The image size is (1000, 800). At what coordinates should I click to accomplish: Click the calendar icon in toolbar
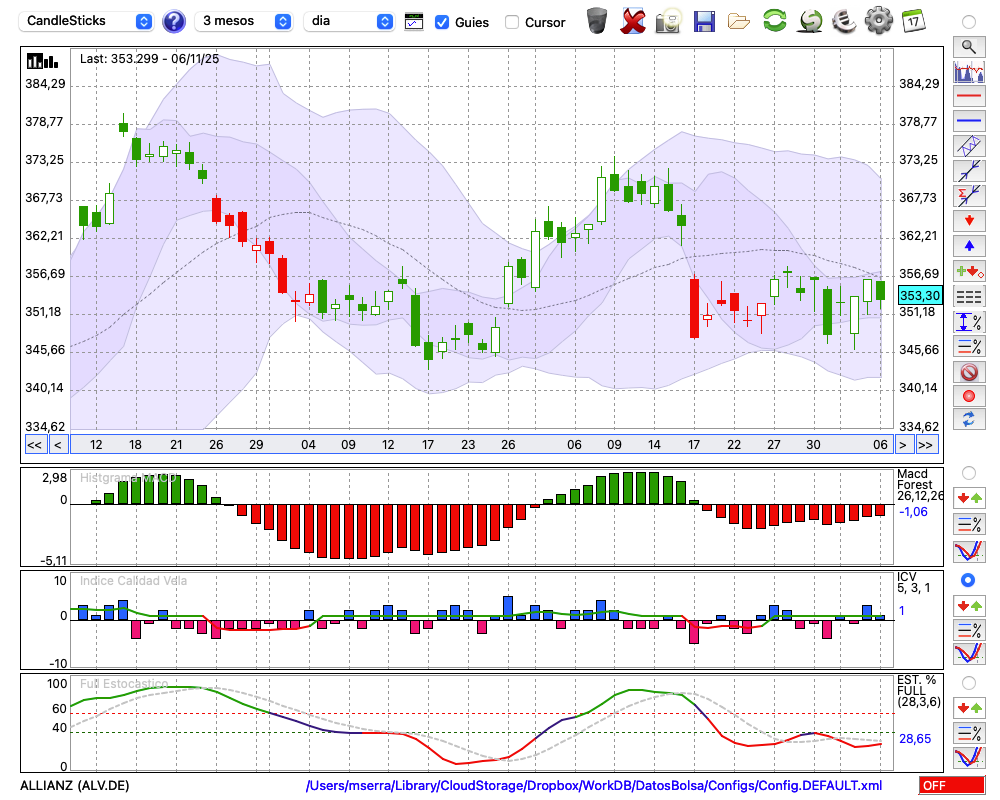(x=912, y=20)
